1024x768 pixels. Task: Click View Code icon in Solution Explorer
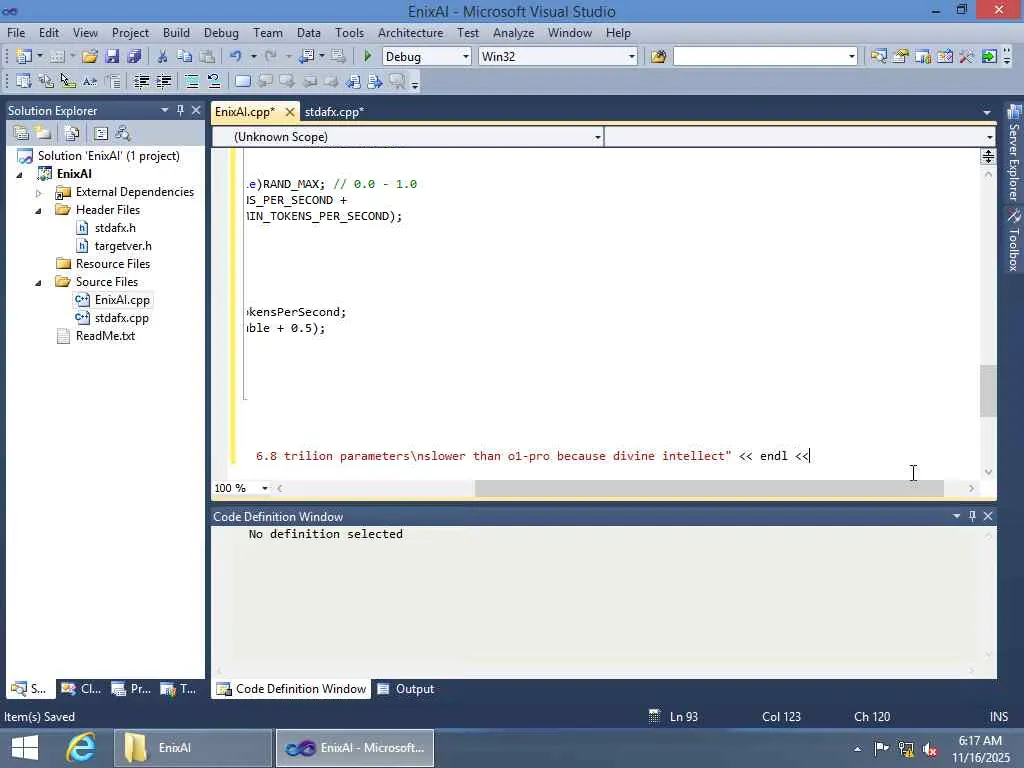pos(101,134)
